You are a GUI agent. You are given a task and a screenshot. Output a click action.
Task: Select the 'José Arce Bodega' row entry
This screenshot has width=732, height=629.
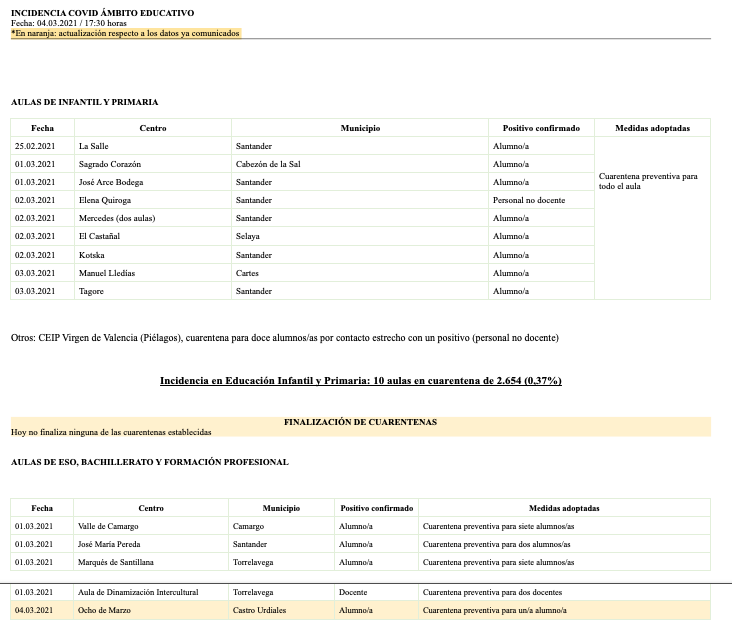coord(110,182)
